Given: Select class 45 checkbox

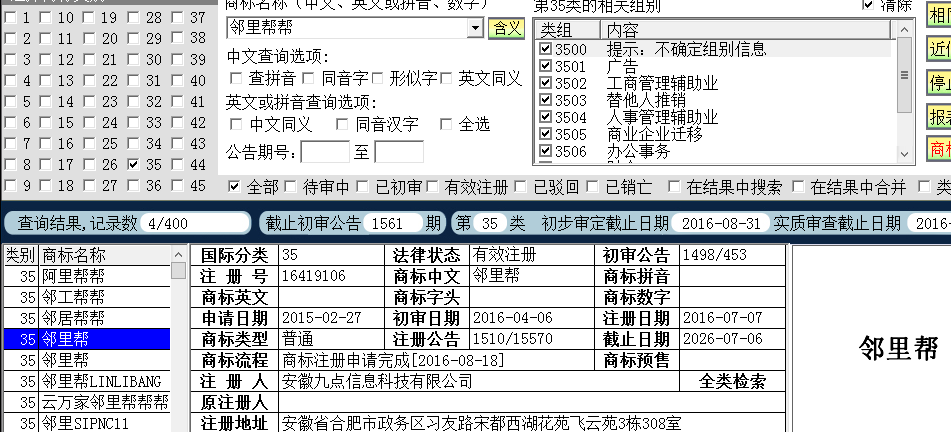Looking at the screenshot, I should (x=178, y=186).
